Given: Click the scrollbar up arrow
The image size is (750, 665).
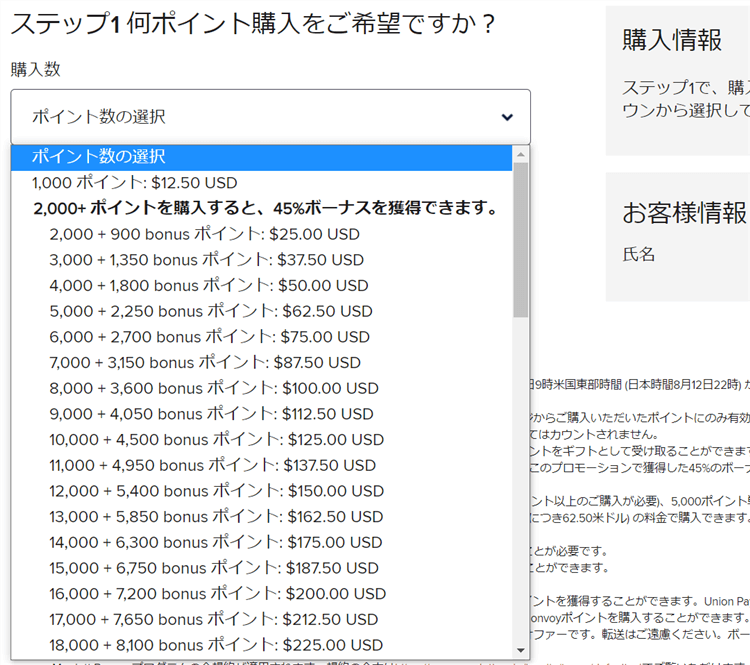Looking at the screenshot, I should [520, 155].
